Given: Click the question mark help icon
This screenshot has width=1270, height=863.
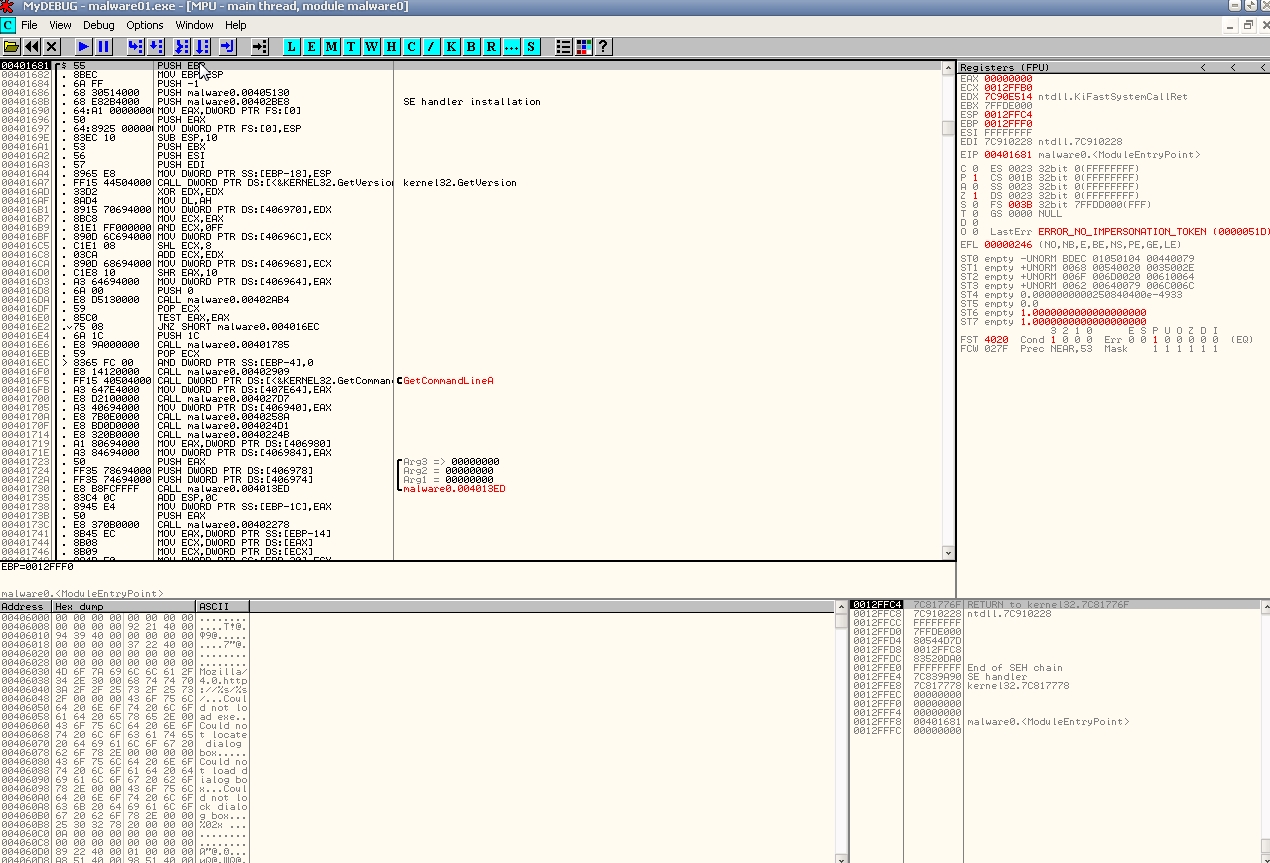Looking at the screenshot, I should [x=603, y=47].
